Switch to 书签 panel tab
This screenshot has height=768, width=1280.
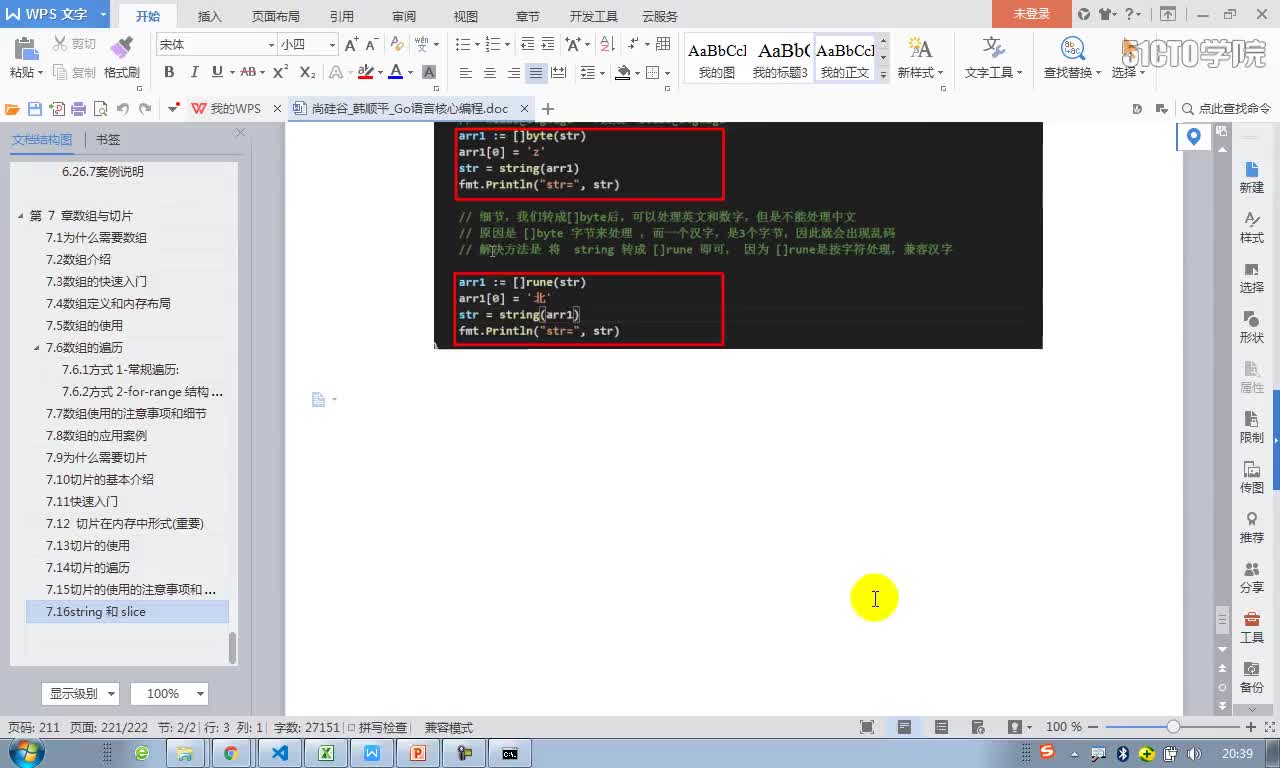point(108,140)
